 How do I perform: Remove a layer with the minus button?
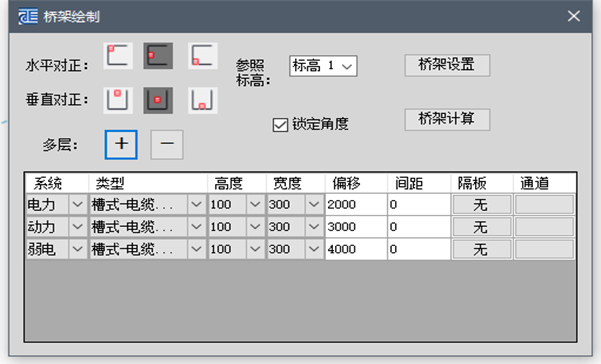(167, 144)
